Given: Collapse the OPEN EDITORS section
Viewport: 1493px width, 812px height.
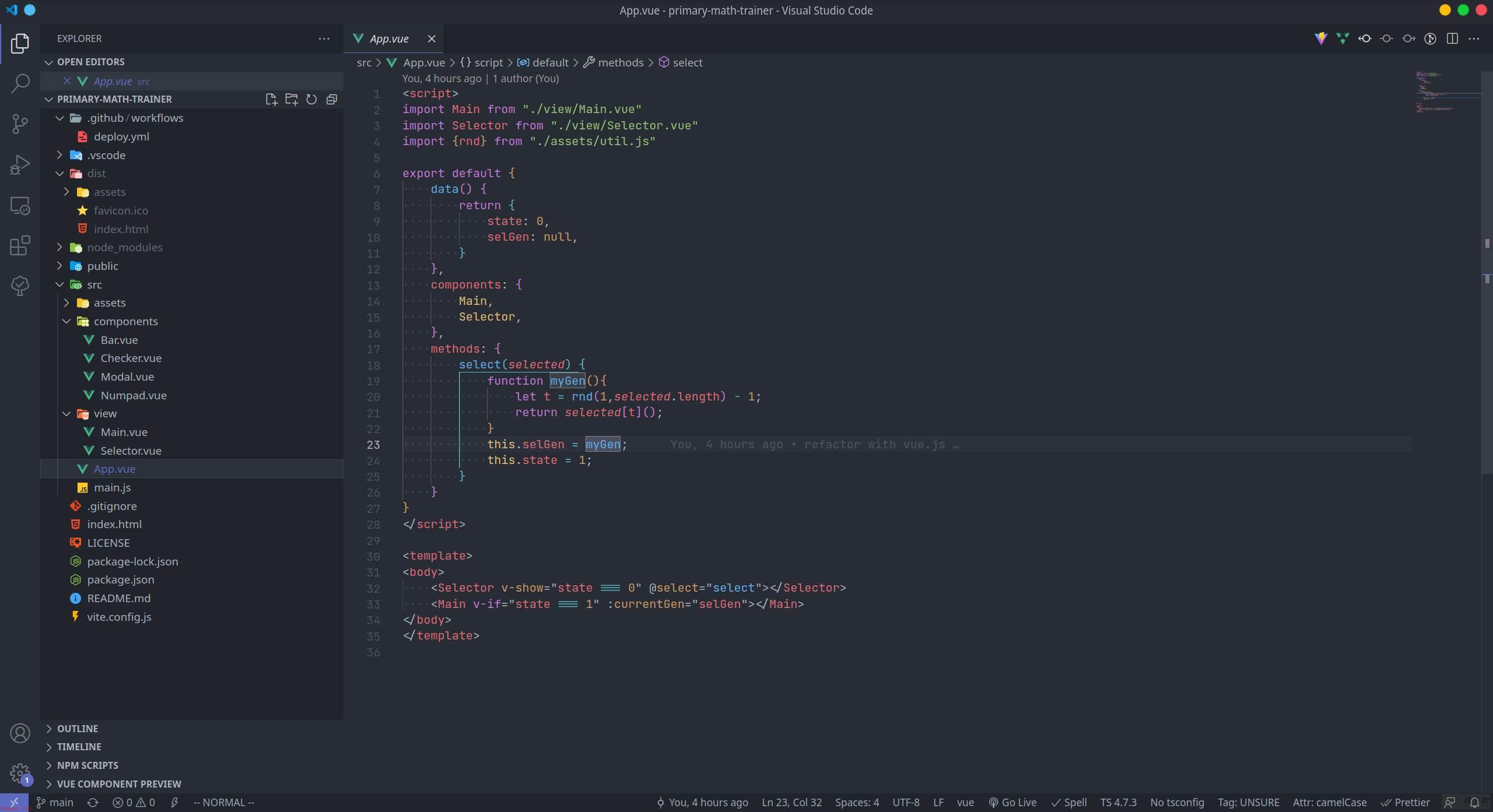Looking at the screenshot, I should coord(192,62).
